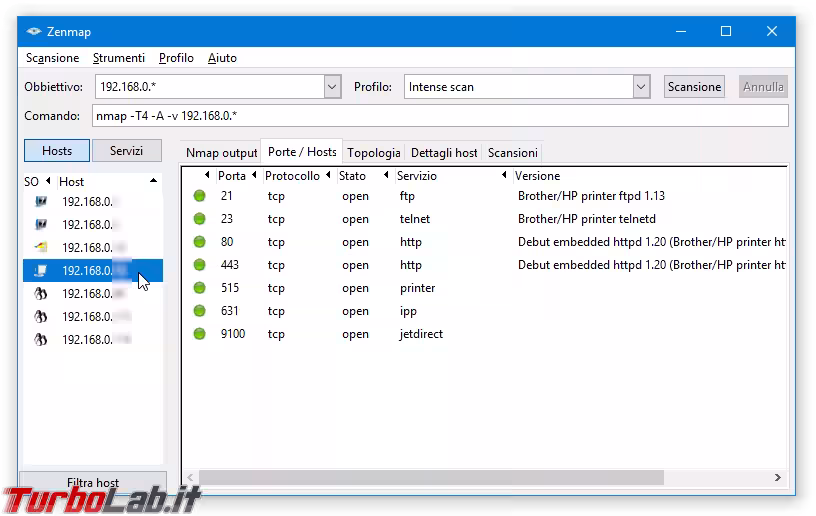Select the green open-port indicator for port 21
The width and height of the screenshot is (816, 516).
point(199,196)
